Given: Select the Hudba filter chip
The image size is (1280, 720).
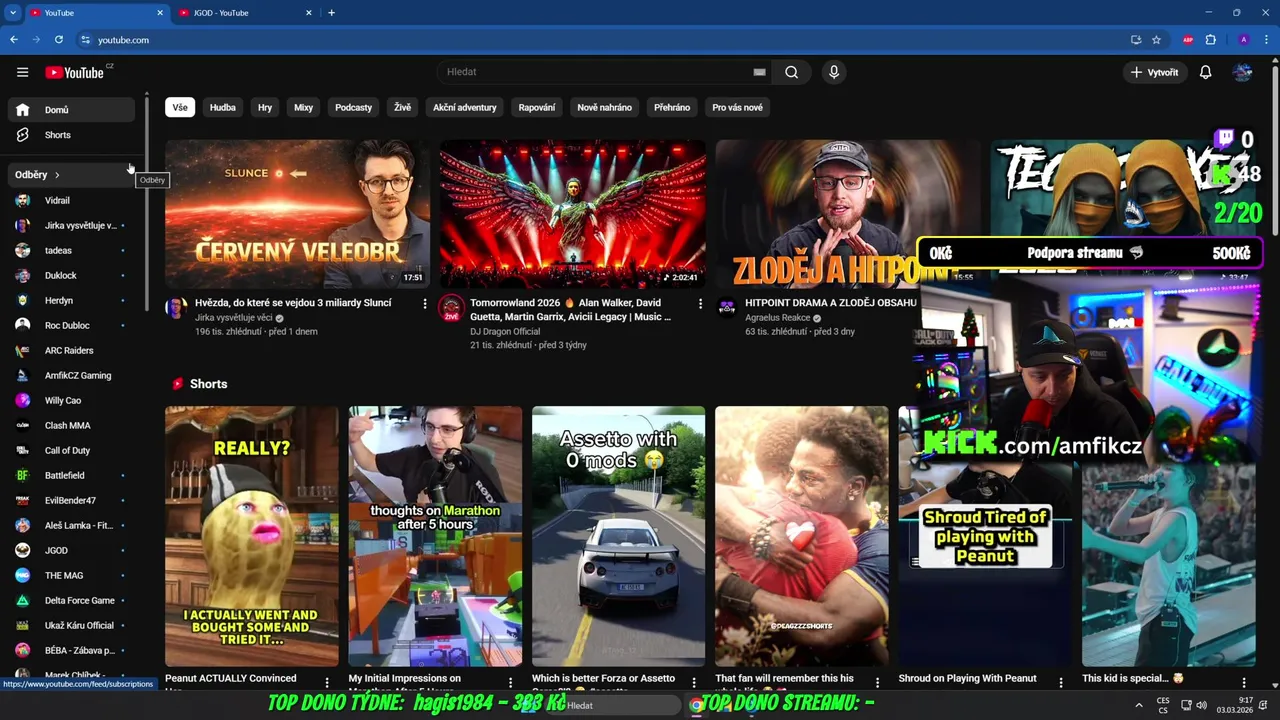Looking at the screenshot, I should pos(222,107).
